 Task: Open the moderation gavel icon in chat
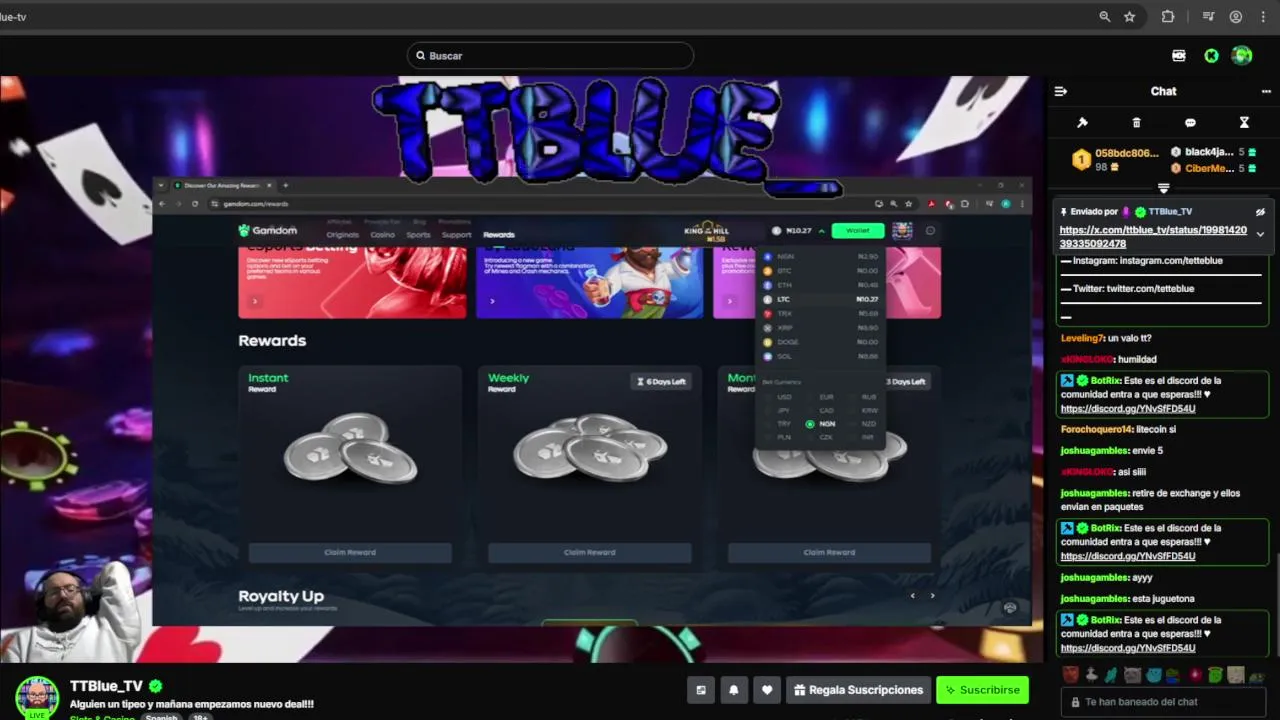coord(1082,122)
